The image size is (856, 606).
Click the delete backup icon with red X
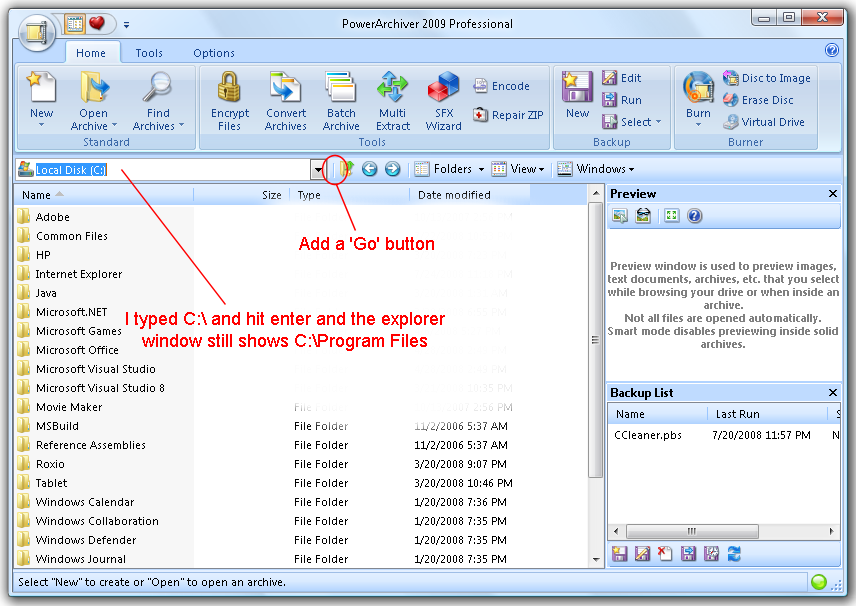point(664,554)
